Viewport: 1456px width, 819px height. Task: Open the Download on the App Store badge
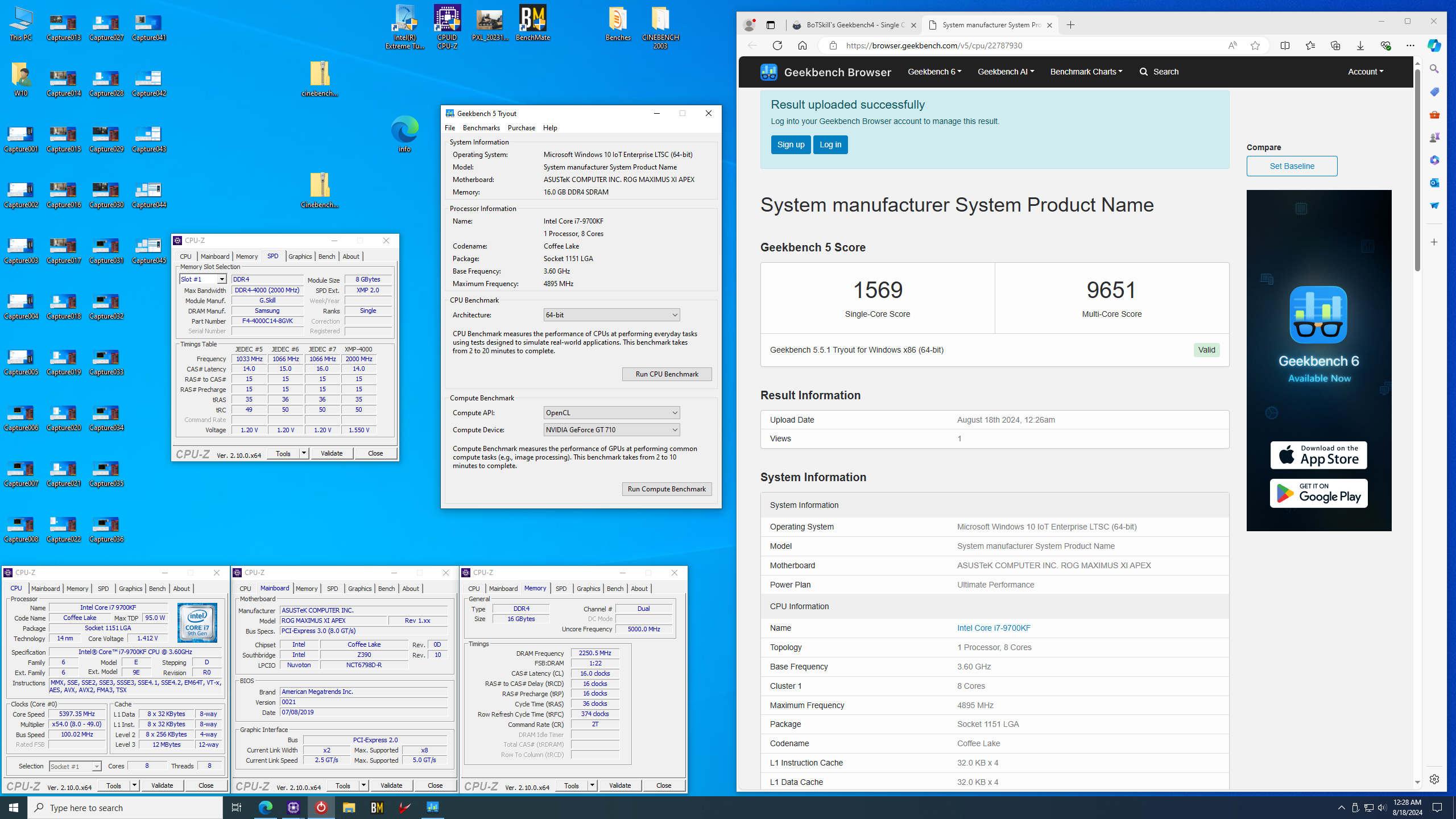(1318, 455)
